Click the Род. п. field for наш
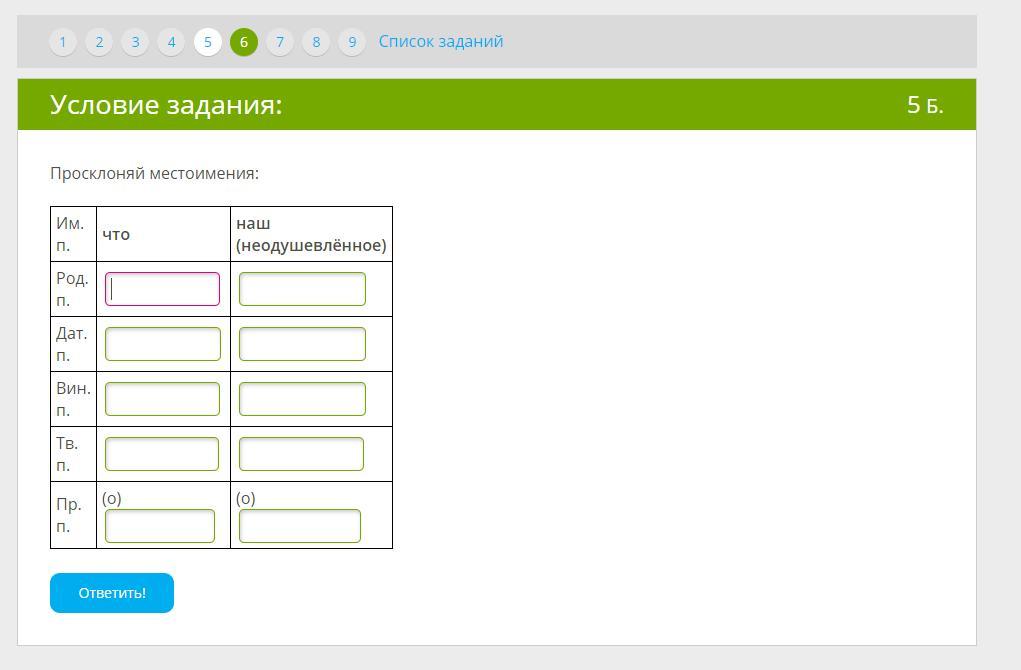Screen dimensions: 1021x670 302,289
